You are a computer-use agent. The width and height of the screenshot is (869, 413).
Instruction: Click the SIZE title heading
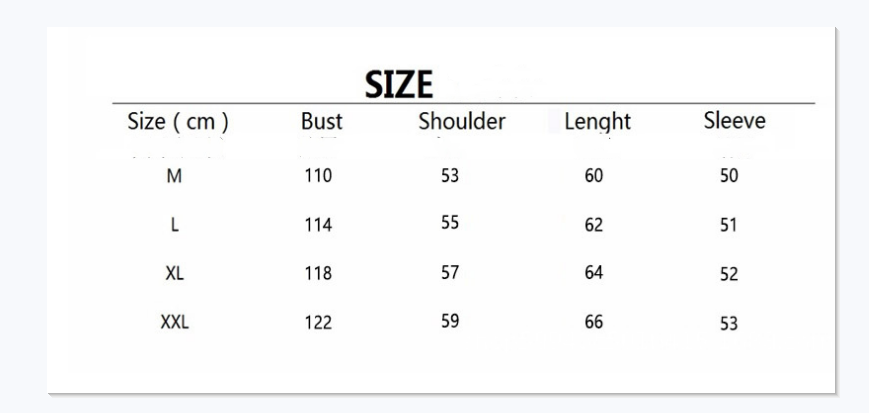398,85
